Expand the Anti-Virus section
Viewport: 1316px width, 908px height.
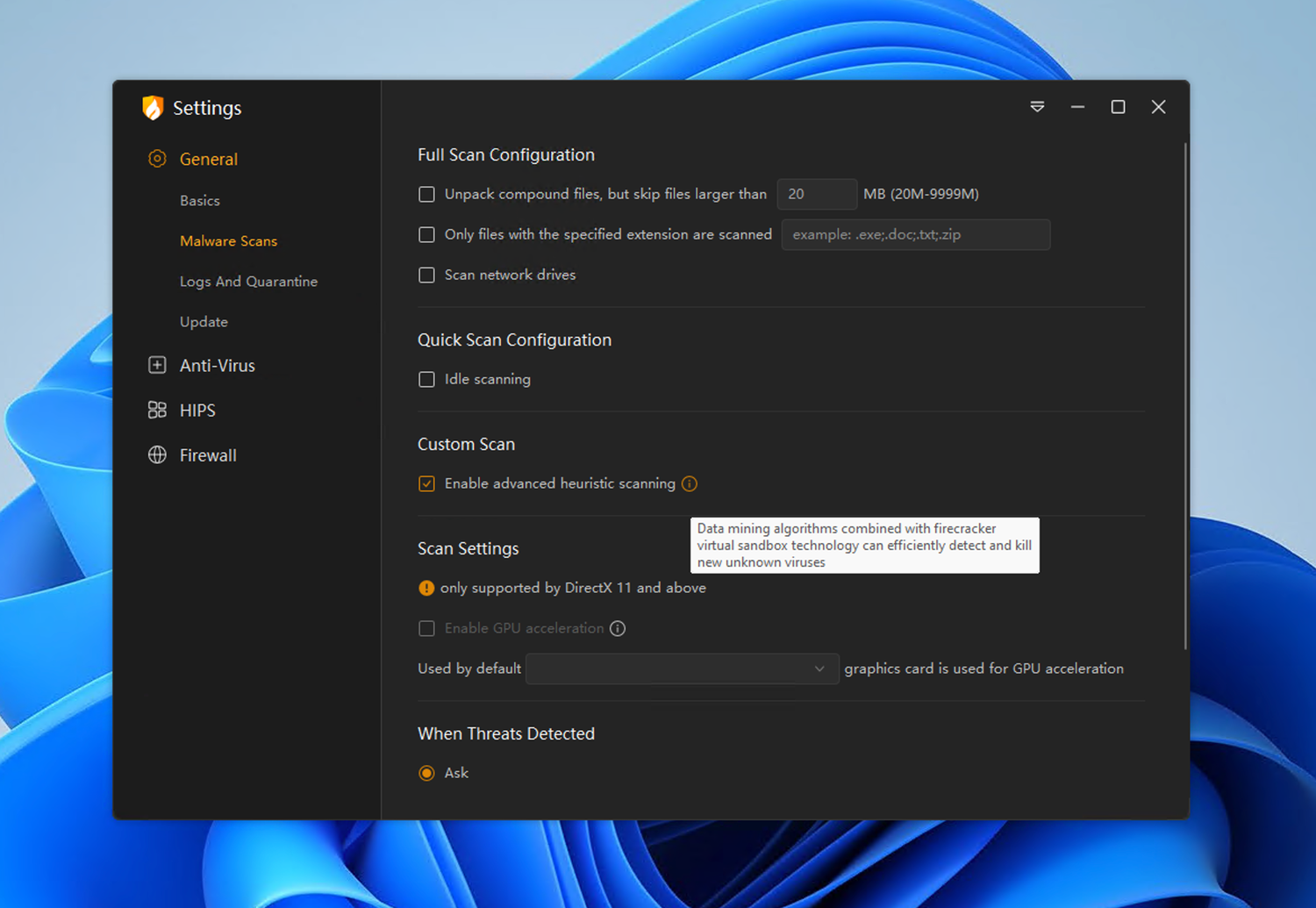pos(217,366)
